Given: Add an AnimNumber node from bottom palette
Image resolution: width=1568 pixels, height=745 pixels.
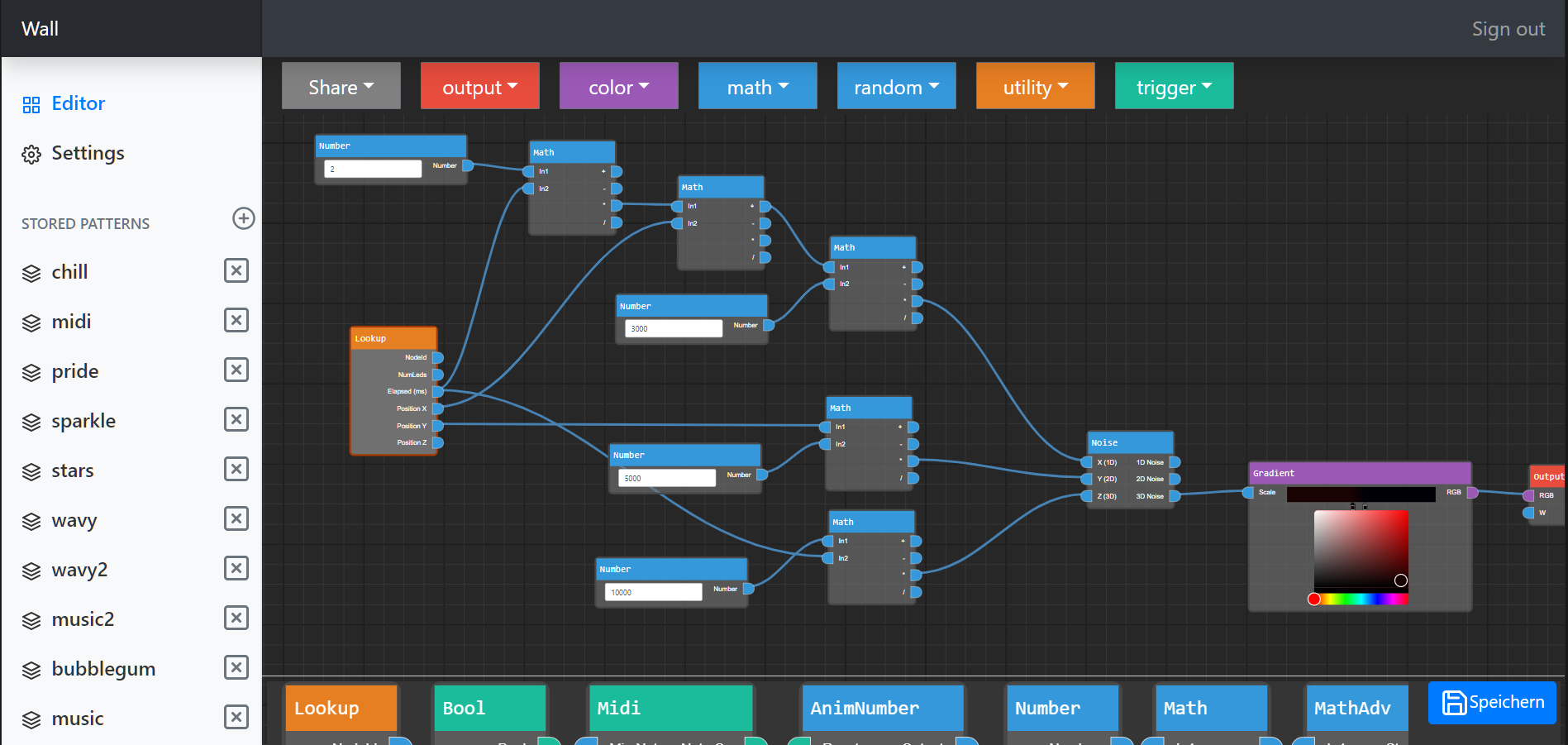Looking at the screenshot, I should 883,708.
